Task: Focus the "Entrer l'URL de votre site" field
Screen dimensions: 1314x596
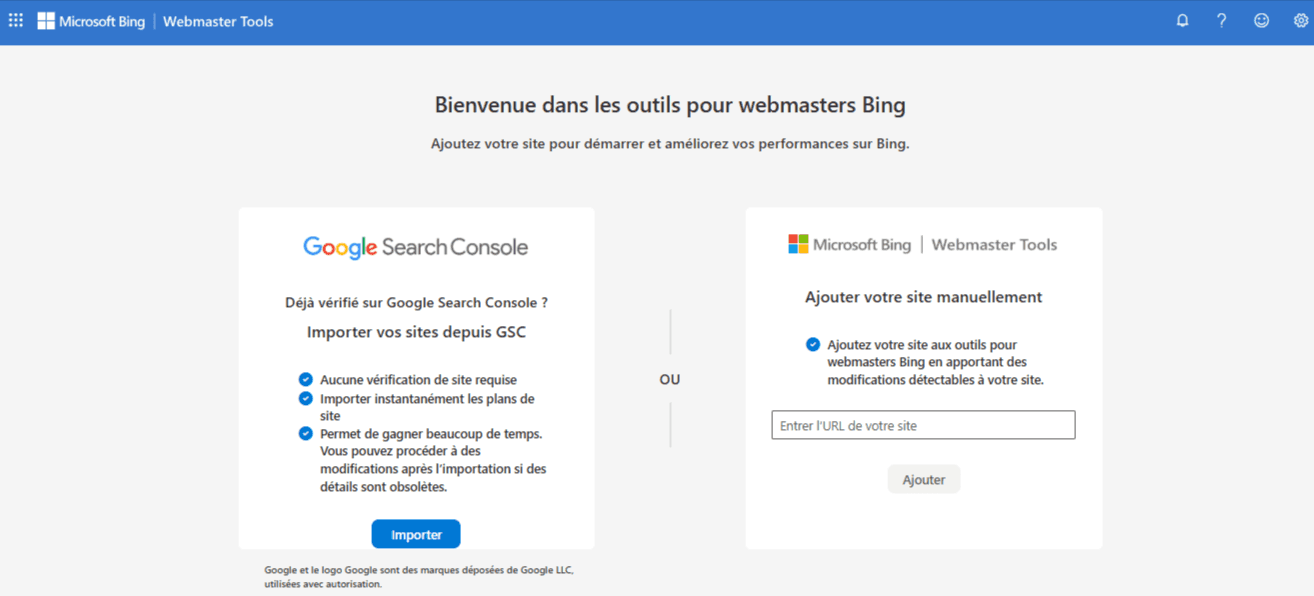Action: [x=923, y=425]
